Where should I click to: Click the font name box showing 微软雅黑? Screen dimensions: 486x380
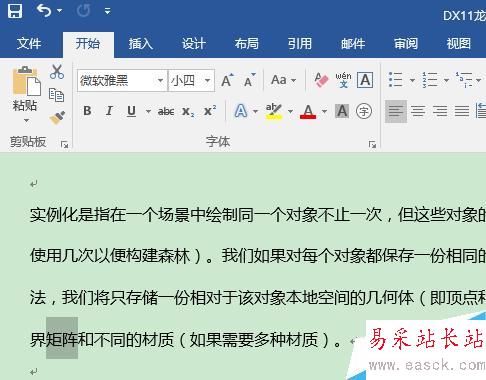117,80
